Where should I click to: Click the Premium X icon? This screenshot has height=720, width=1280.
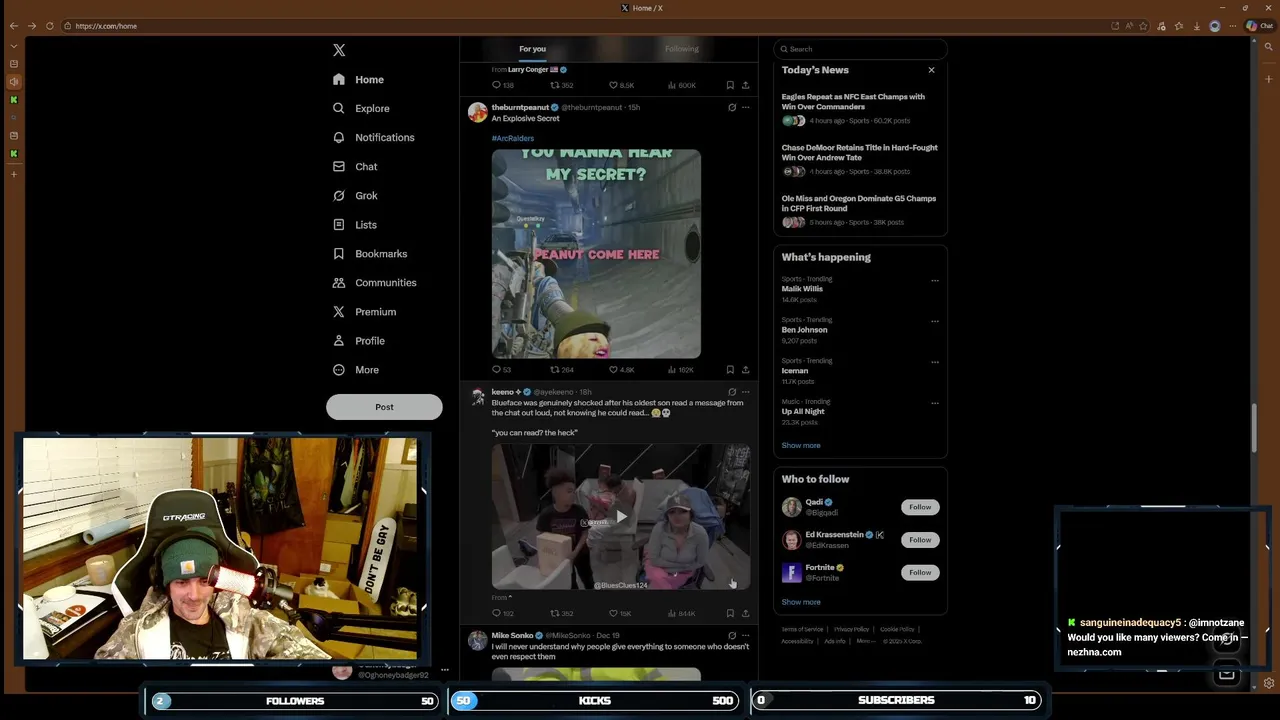click(x=339, y=311)
